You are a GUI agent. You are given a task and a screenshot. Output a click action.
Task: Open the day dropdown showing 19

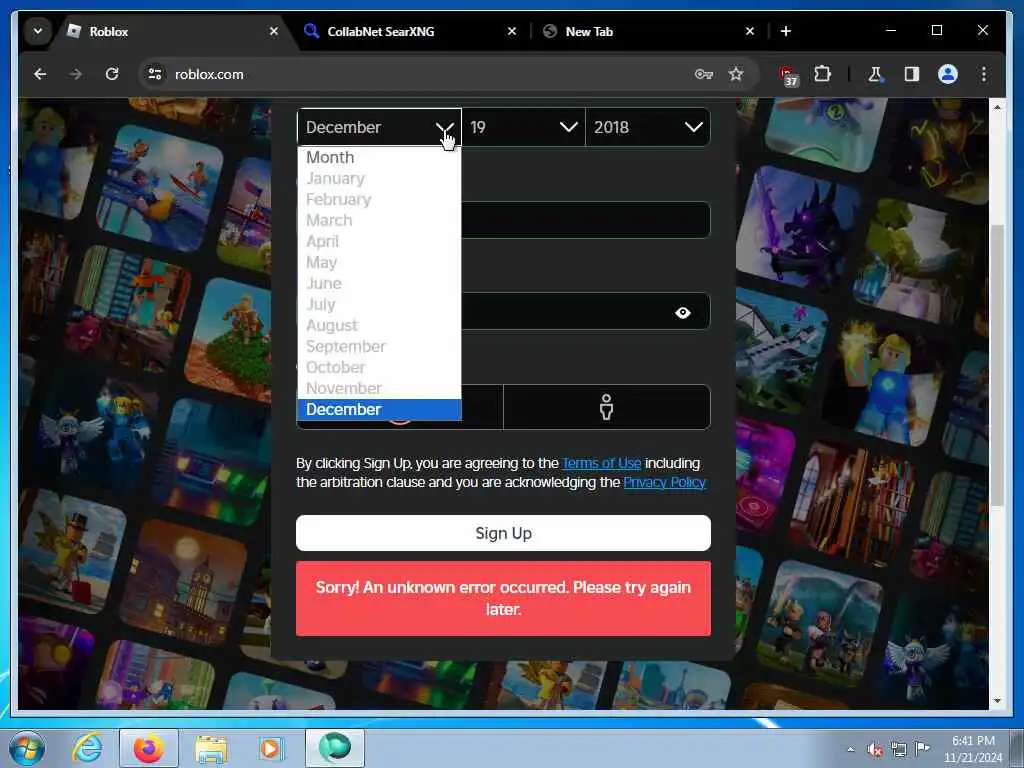(523, 127)
